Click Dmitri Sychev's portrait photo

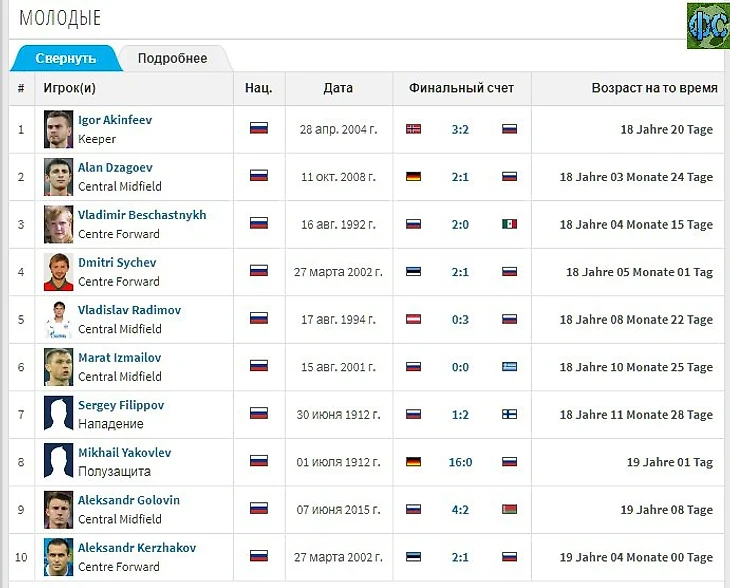pyautogui.click(x=59, y=272)
